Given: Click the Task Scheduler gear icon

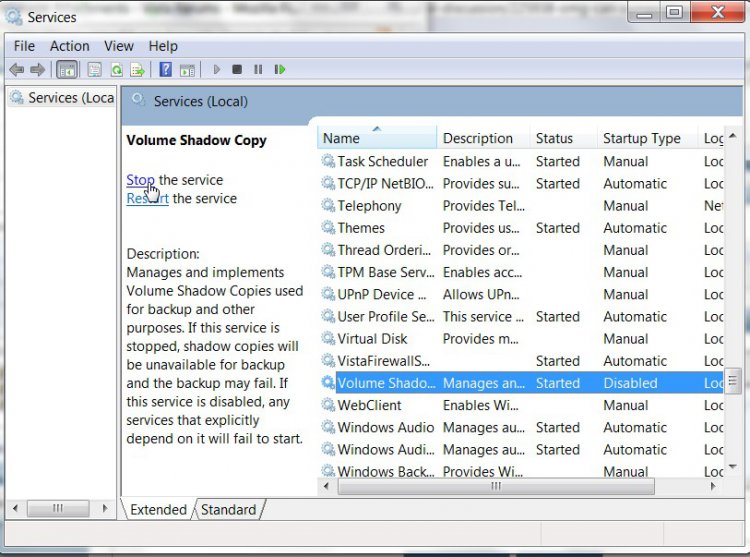Looking at the screenshot, I should (328, 161).
